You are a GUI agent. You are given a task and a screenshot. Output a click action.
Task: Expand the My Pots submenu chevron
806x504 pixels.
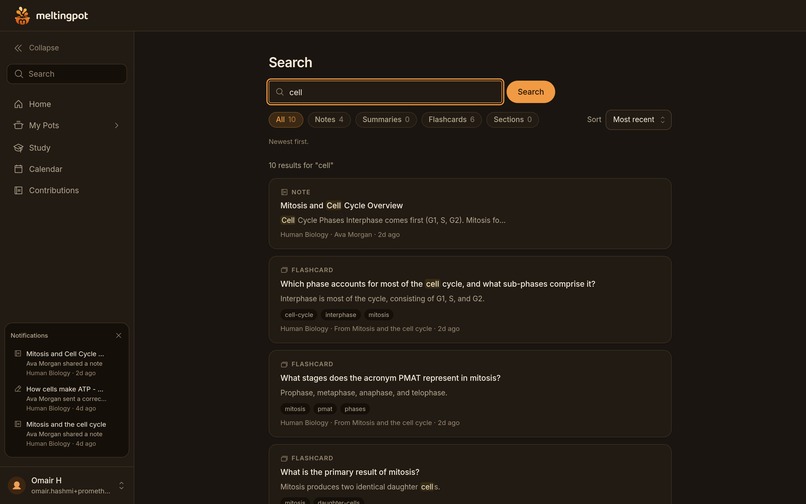[117, 125]
